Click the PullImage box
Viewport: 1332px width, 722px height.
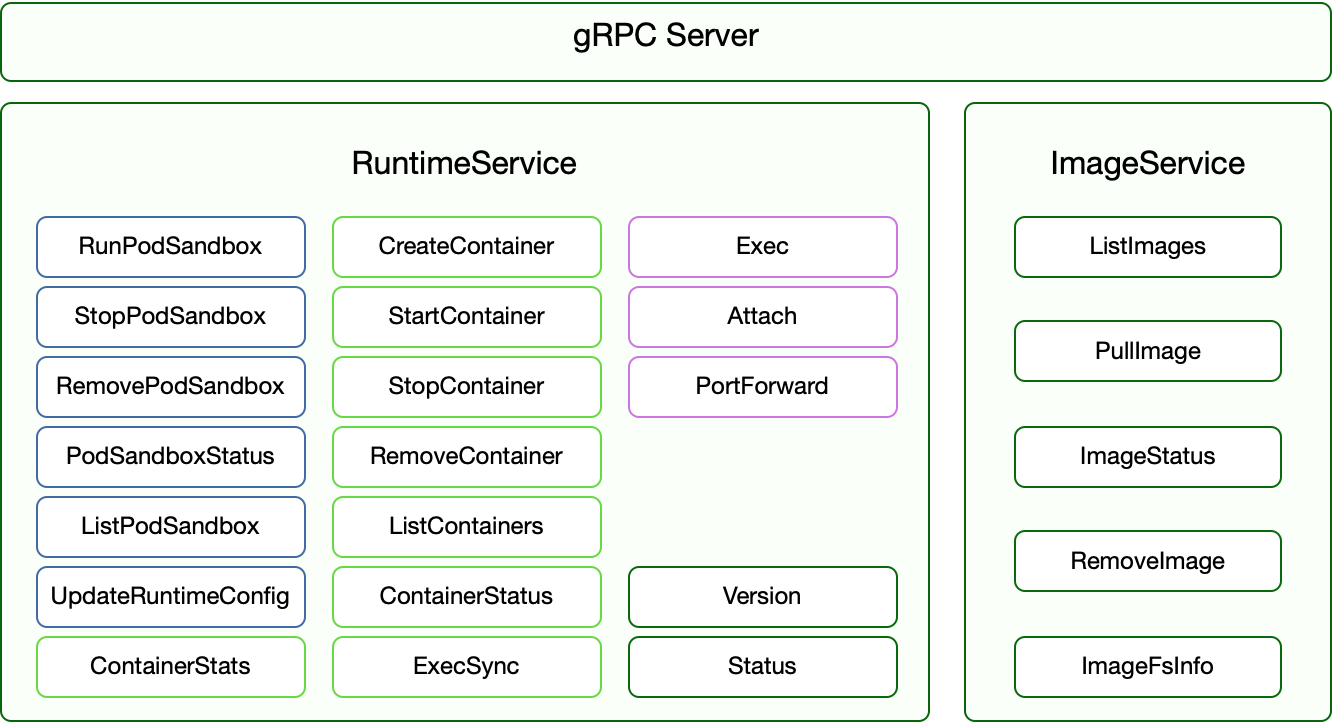pos(1148,352)
